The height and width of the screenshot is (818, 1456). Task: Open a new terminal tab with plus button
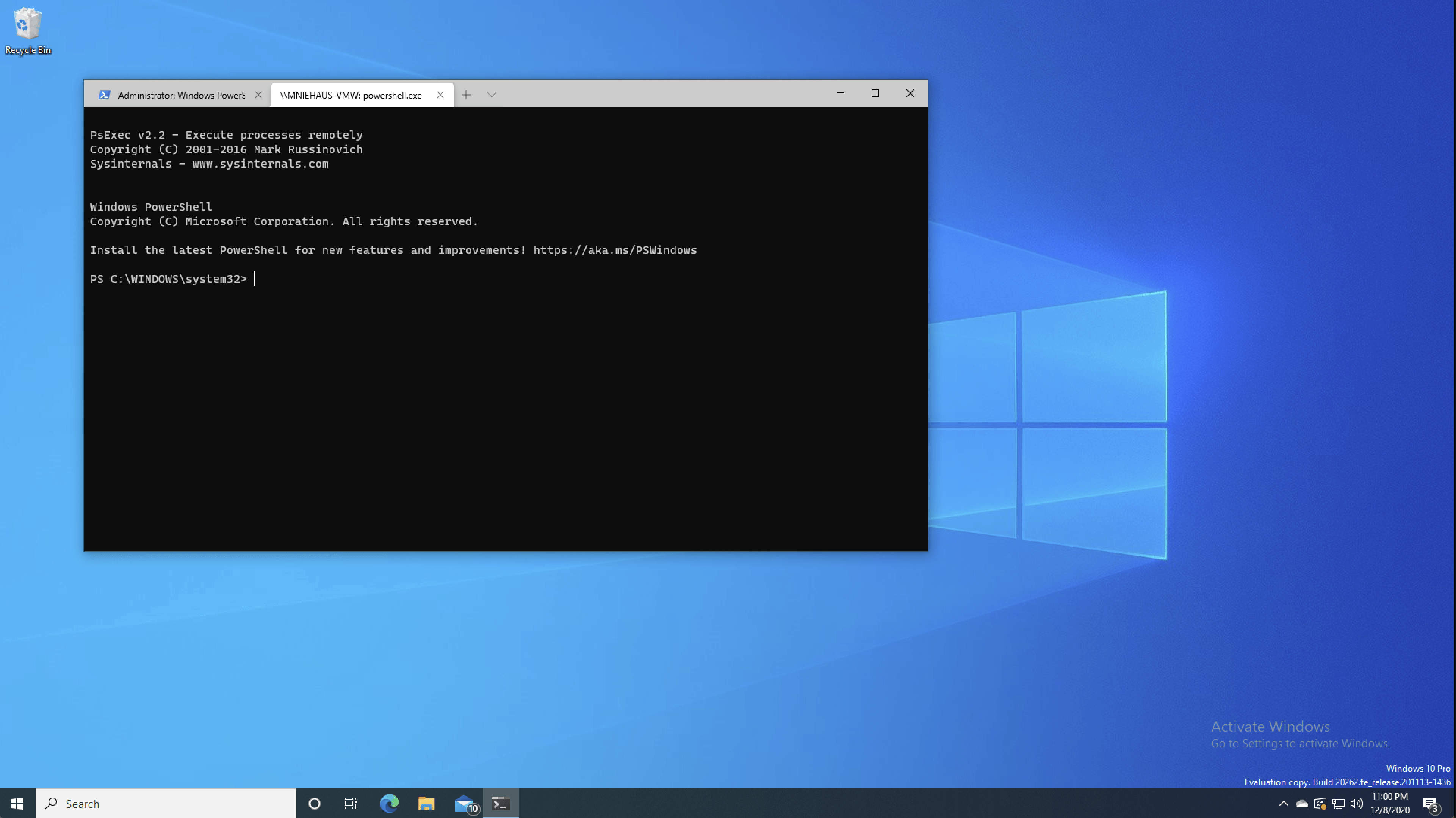pos(466,95)
